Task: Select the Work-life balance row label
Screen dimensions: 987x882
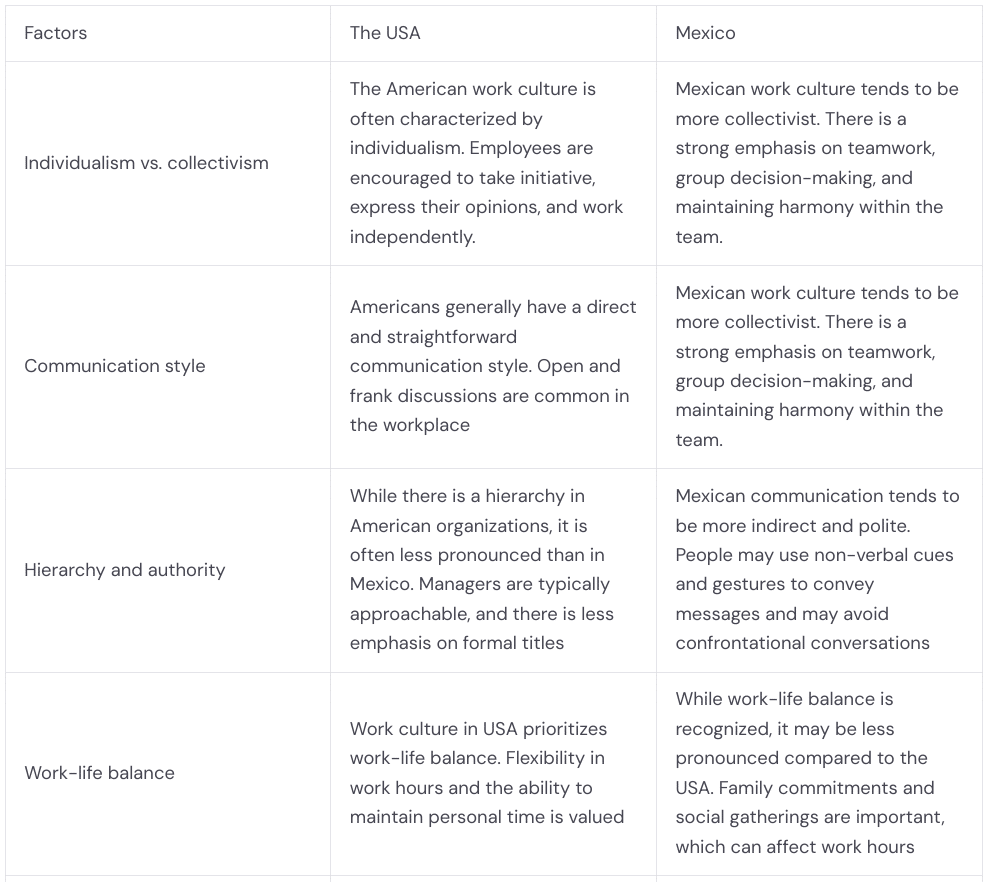Action: [99, 773]
